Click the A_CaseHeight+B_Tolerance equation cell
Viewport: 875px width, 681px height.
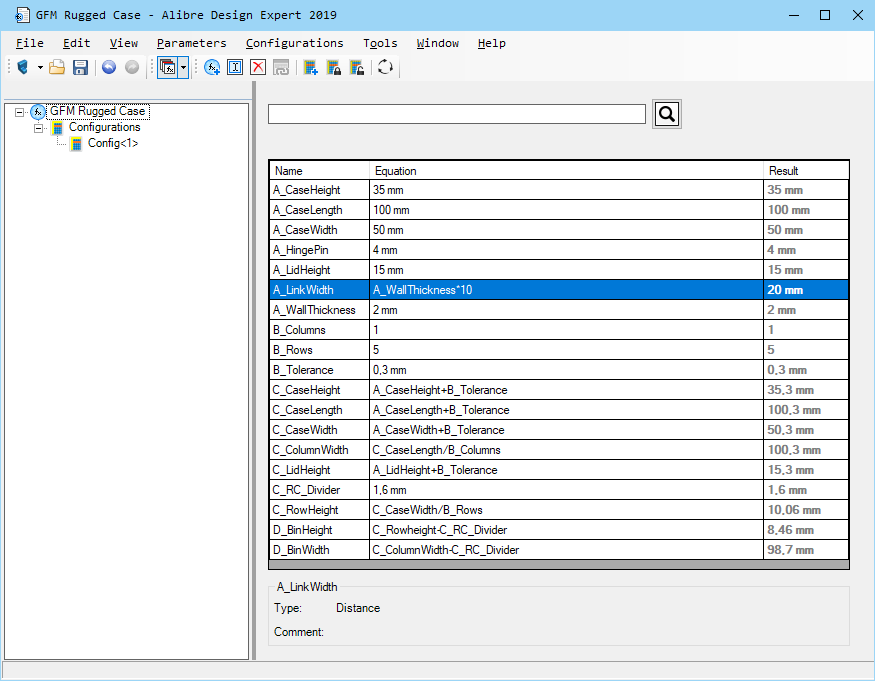click(x=566, y=390)
